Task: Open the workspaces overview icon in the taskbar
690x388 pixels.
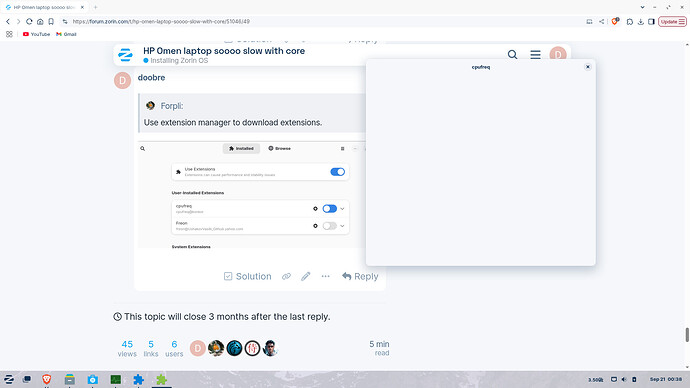Action: tap(27, 379)
